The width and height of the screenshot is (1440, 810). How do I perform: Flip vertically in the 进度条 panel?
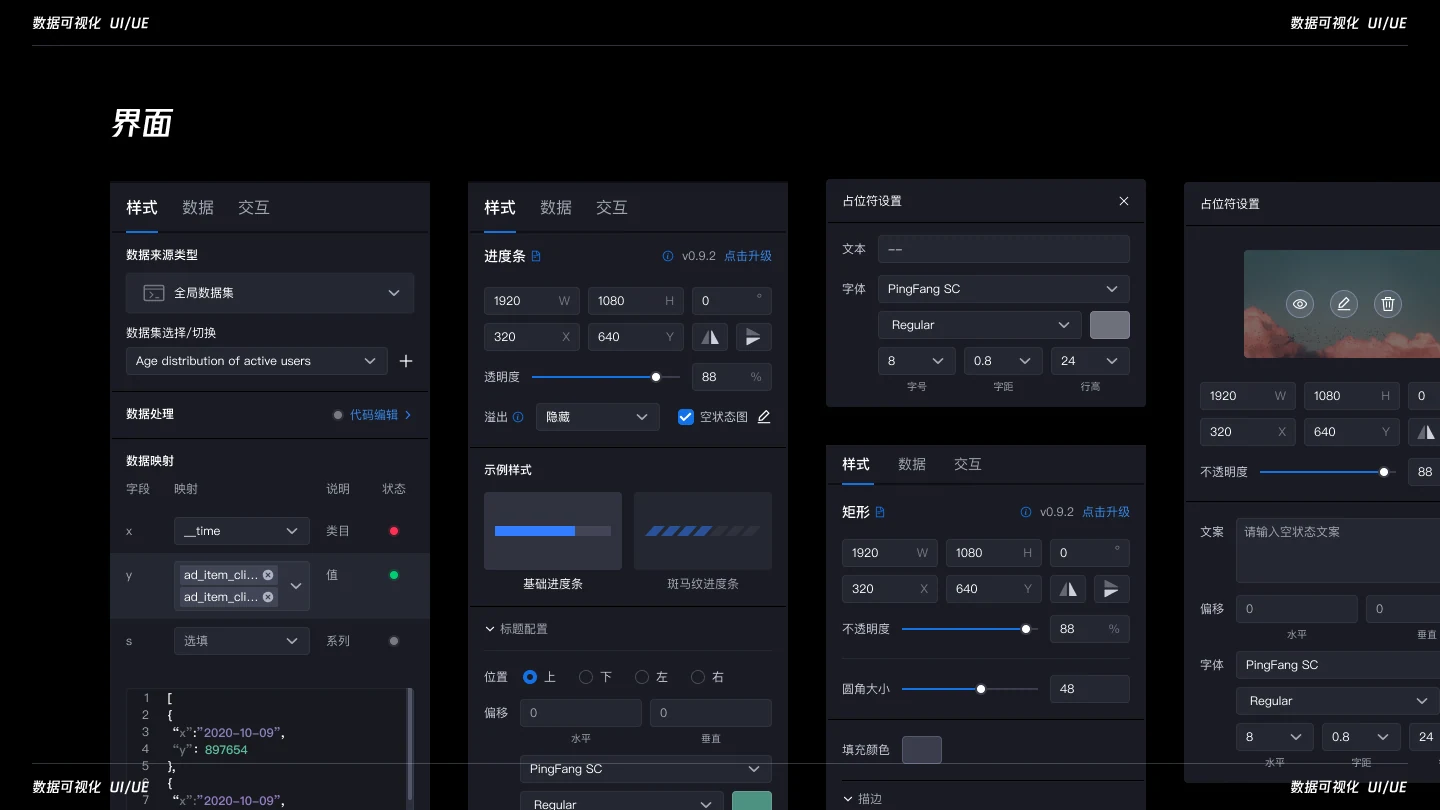754,337
